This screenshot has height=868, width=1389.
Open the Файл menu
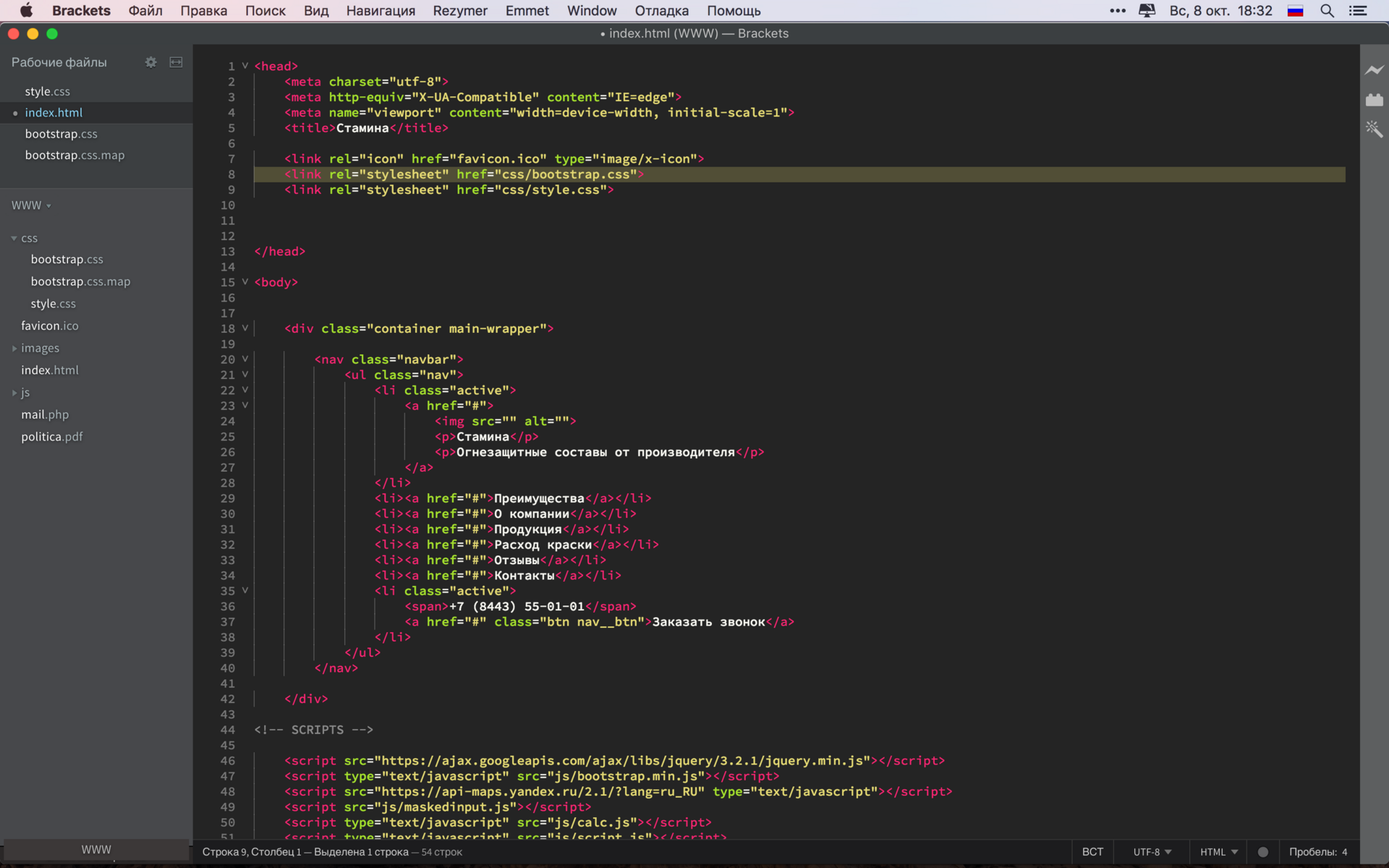point(145,11)
